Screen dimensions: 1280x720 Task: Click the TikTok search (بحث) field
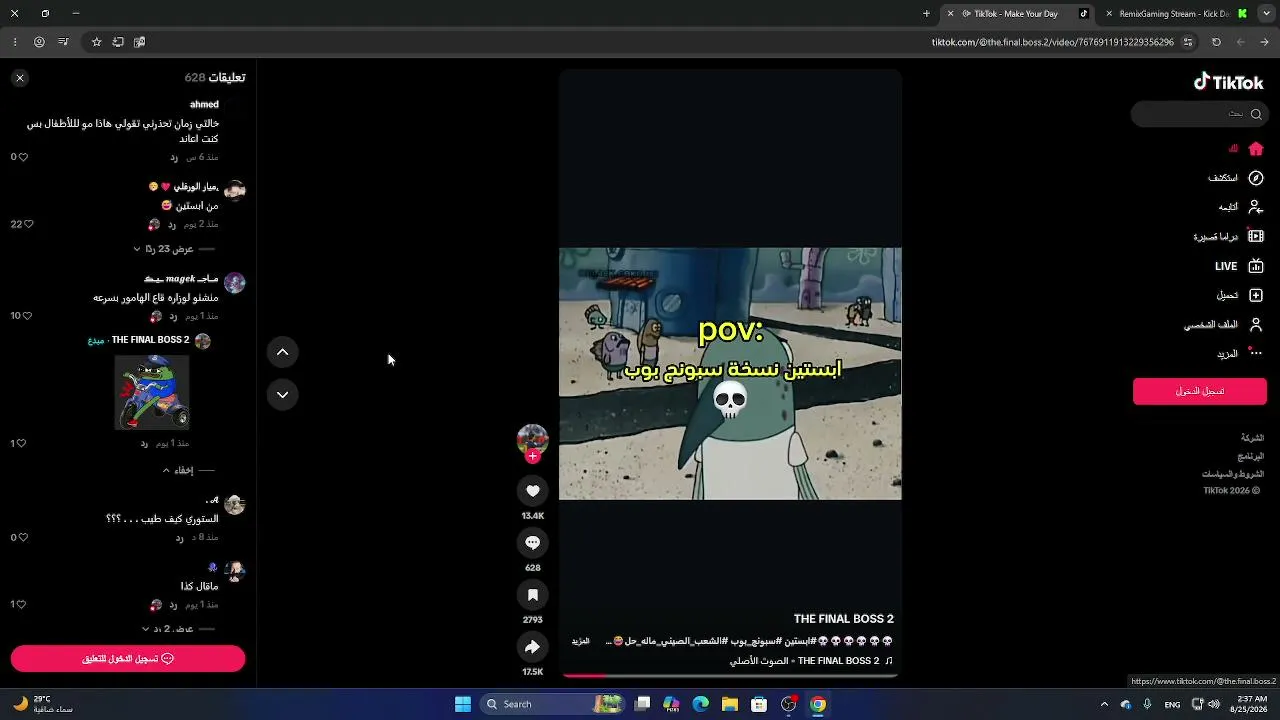pyautogui.click(x=1199, y=114)
